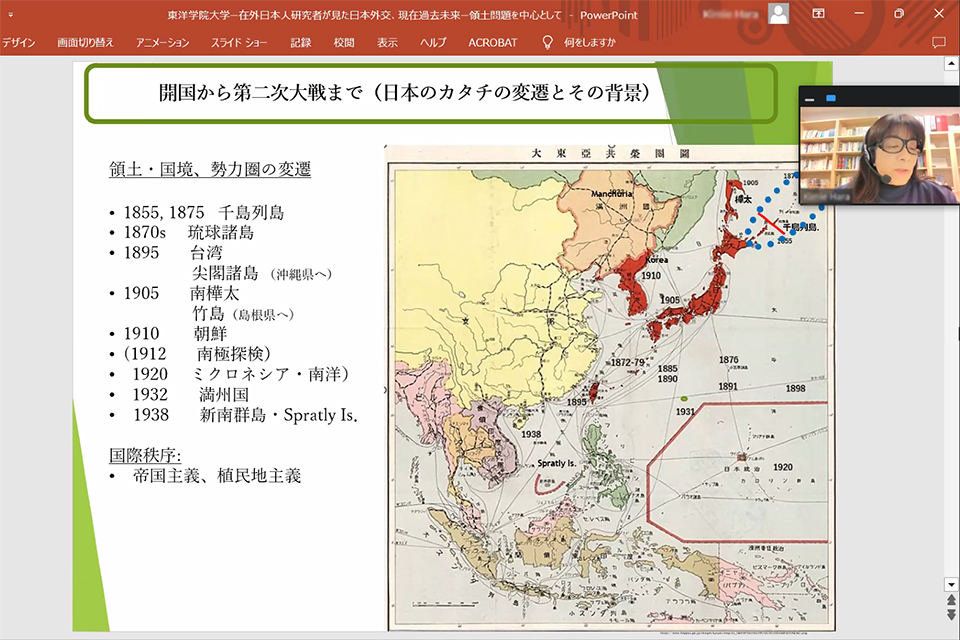
Task: Click the presenter webcam video thumbnail
Action: click(x=879, y=156)
